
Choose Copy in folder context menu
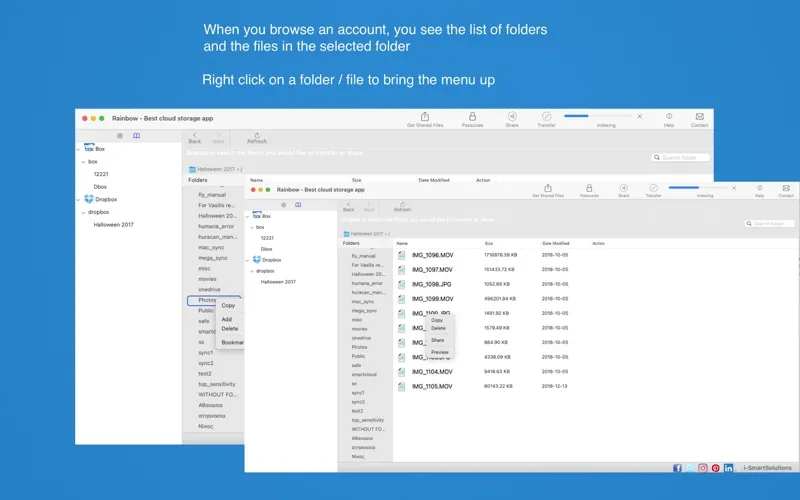pyautogui.click(x=228, y=305)
